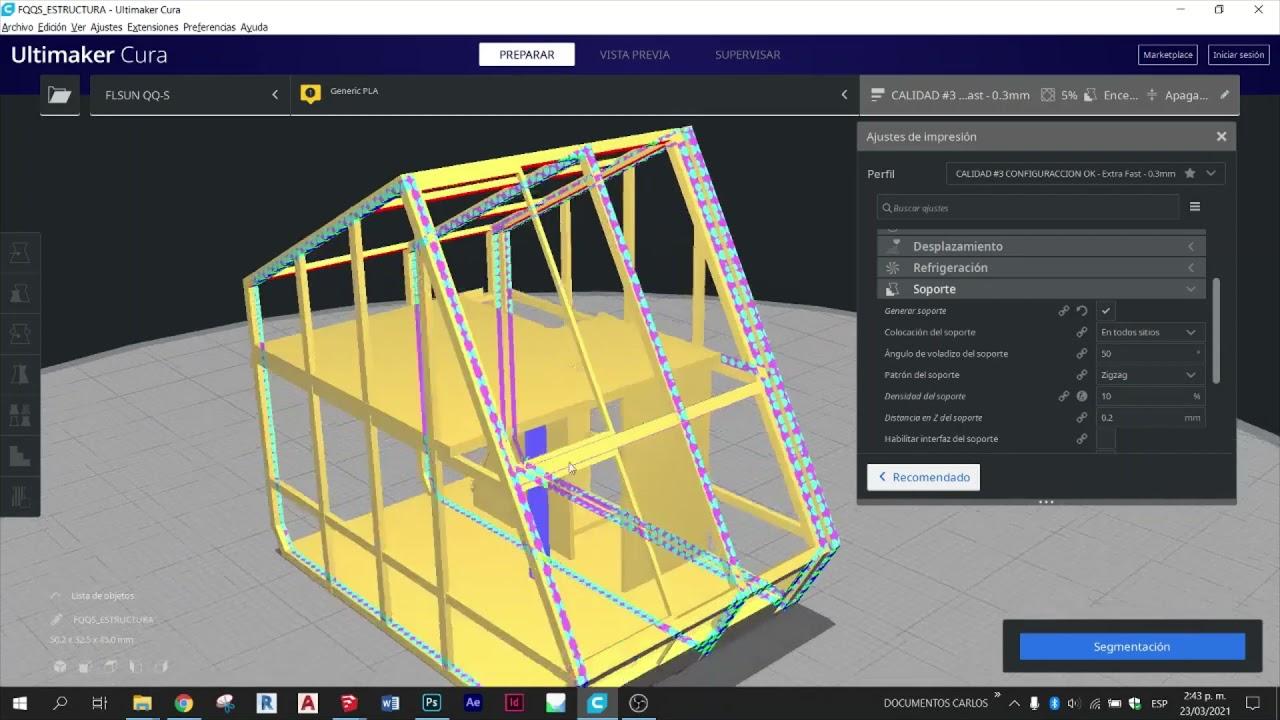Open FLSUN QQ-S printer selector
The image size is (1280, 720).
[190, 95]
